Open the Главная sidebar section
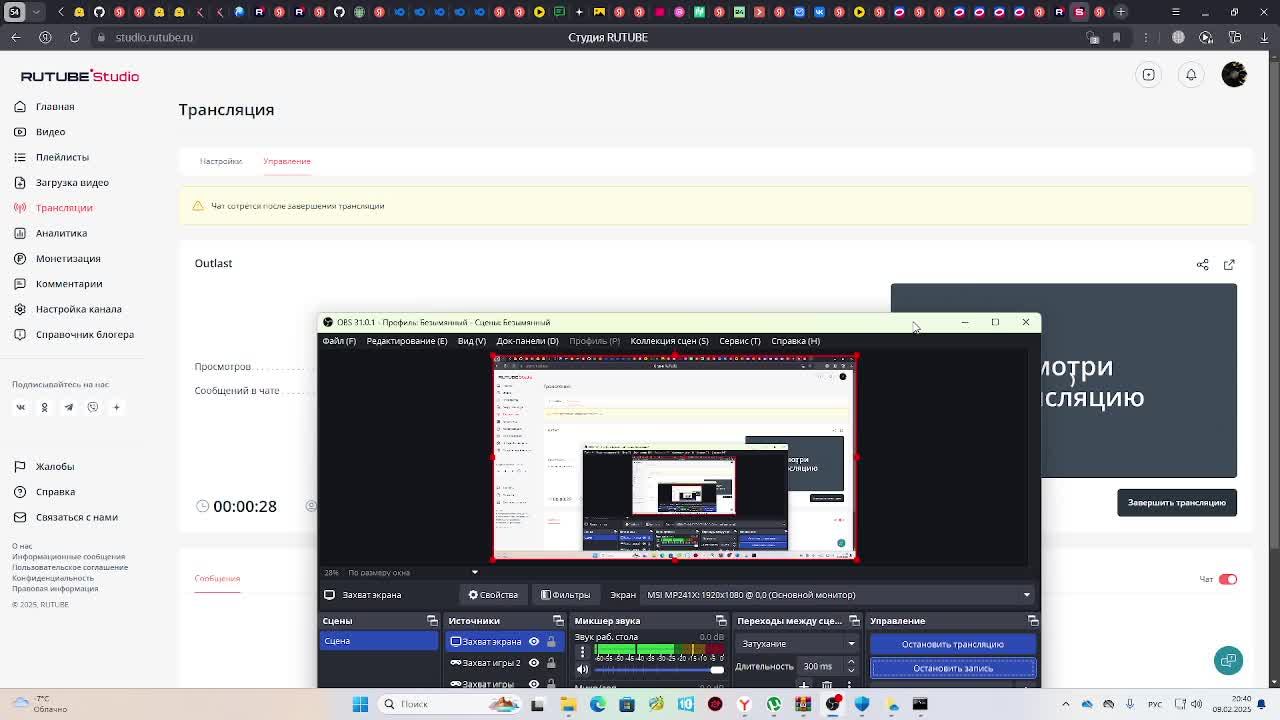Image resolution: width=1280 pixels, height=720 pixels. (x=44, y=107)
